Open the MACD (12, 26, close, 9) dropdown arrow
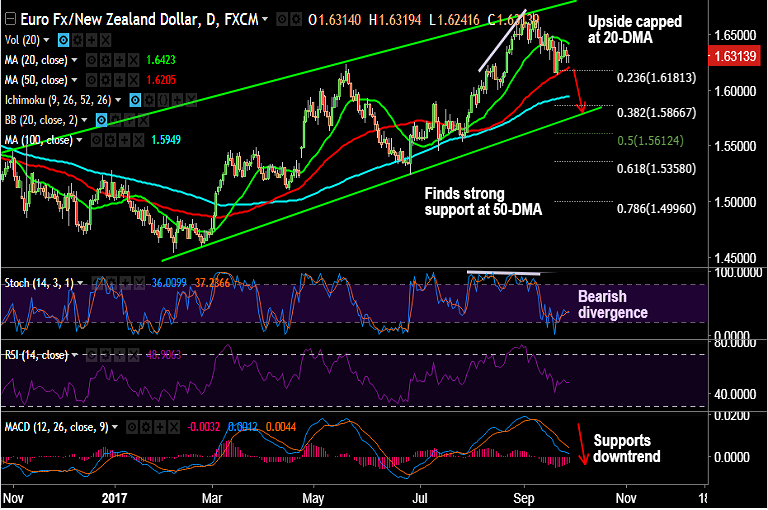Image resolution: width=768 pixels, height=510 pixels. pos(115,427)
